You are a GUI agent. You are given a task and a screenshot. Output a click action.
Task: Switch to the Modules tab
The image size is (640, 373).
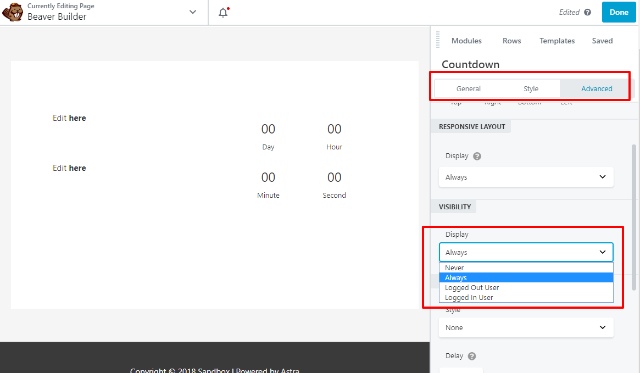[466, 41]
